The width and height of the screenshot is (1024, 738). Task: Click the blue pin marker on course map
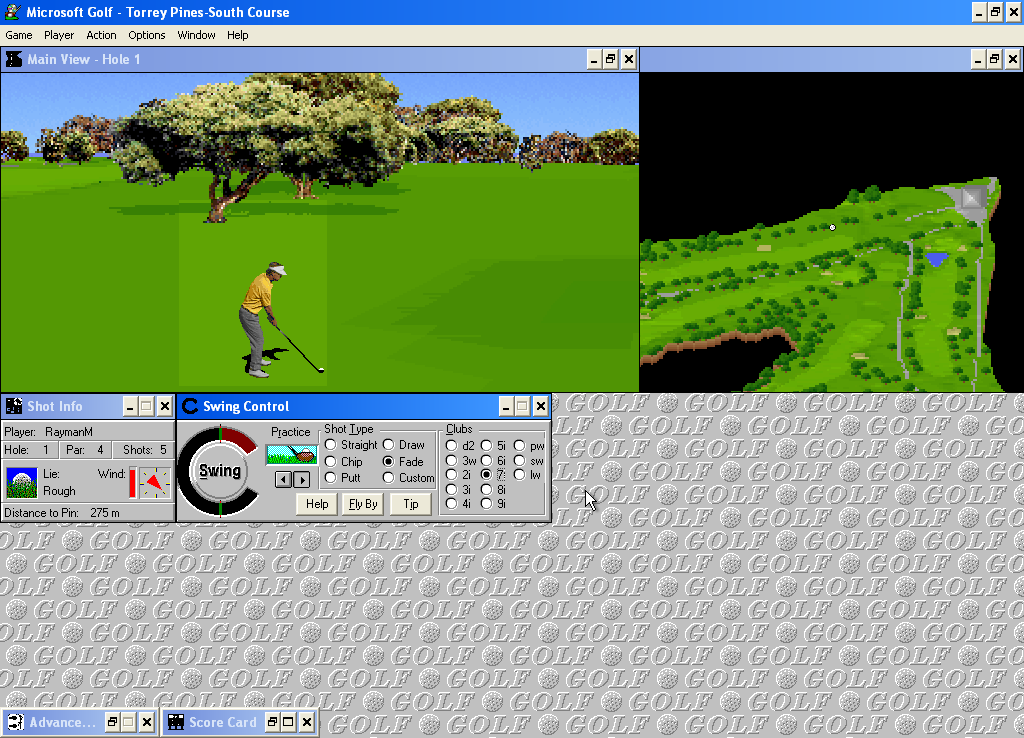click(x=936, y=259)
